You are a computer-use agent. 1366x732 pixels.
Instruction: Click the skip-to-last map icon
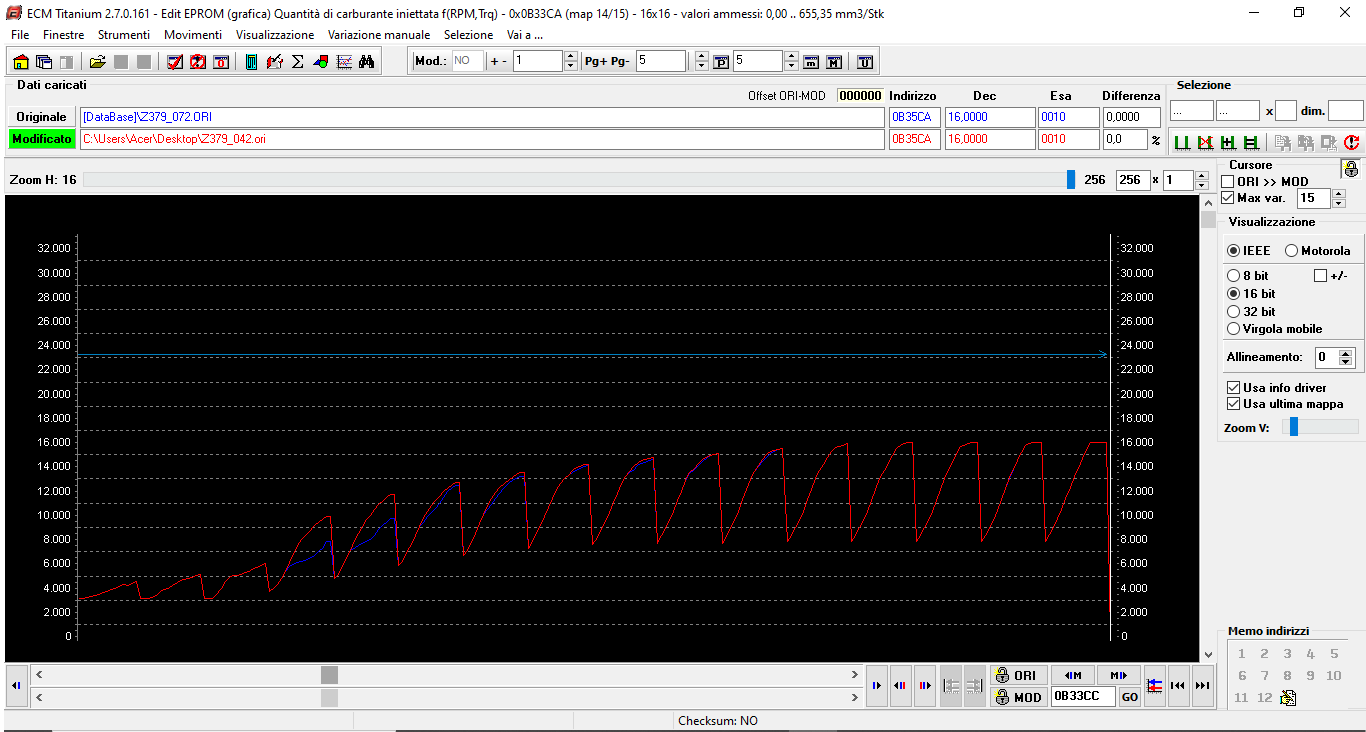[1203, 685]
